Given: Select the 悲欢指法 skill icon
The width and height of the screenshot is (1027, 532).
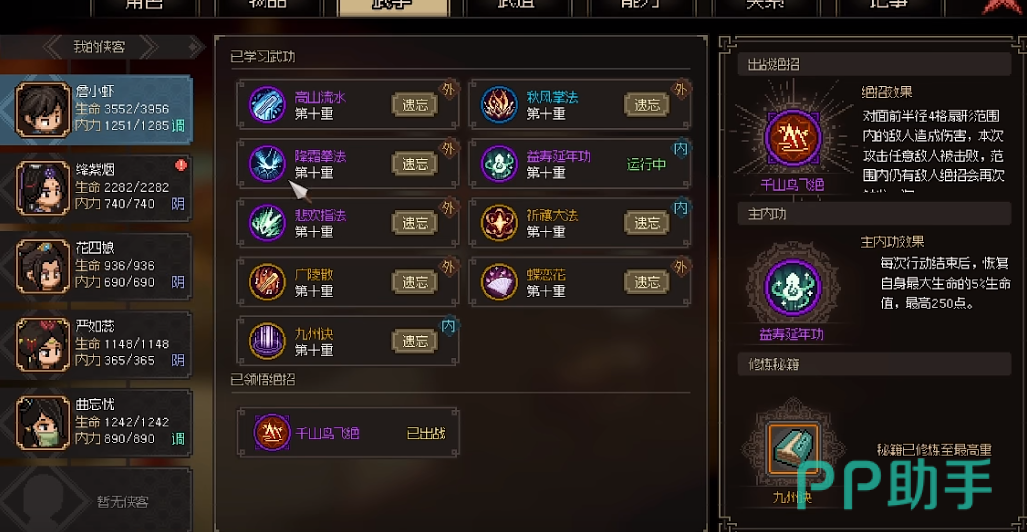Looking at the screenshot, I should 267,223.
